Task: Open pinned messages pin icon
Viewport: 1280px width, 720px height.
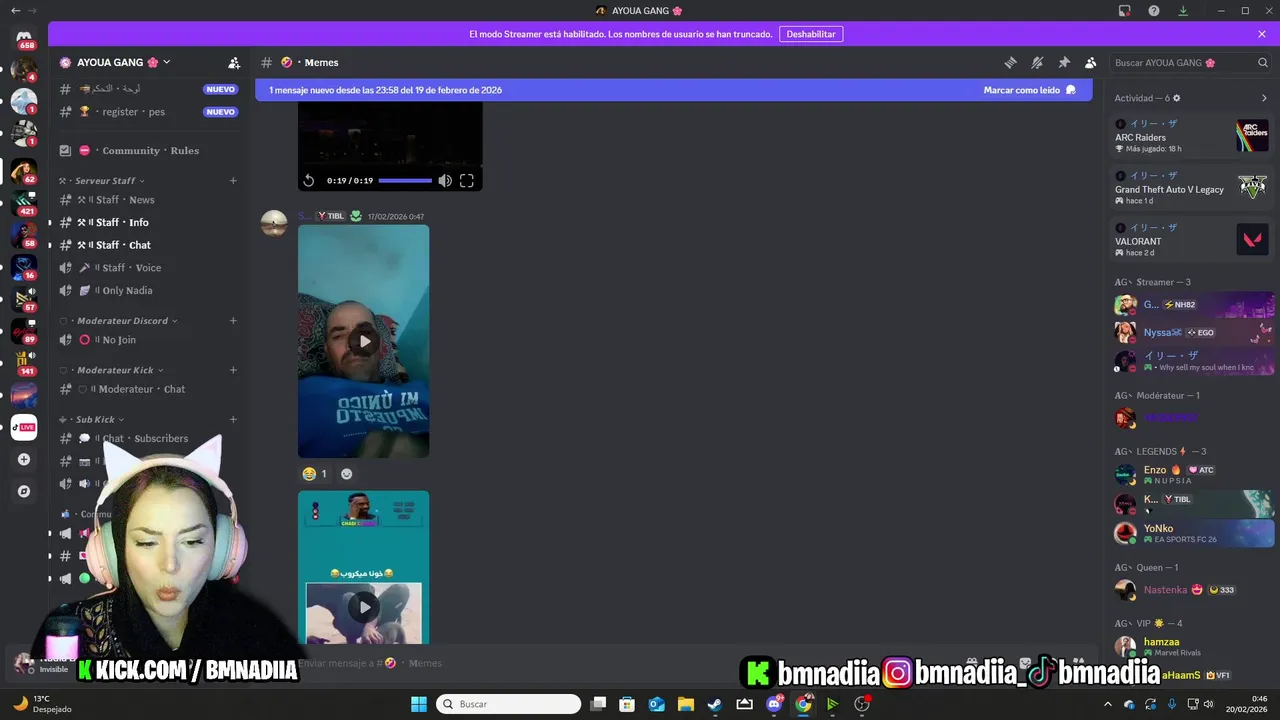Action: point(1064,62)
